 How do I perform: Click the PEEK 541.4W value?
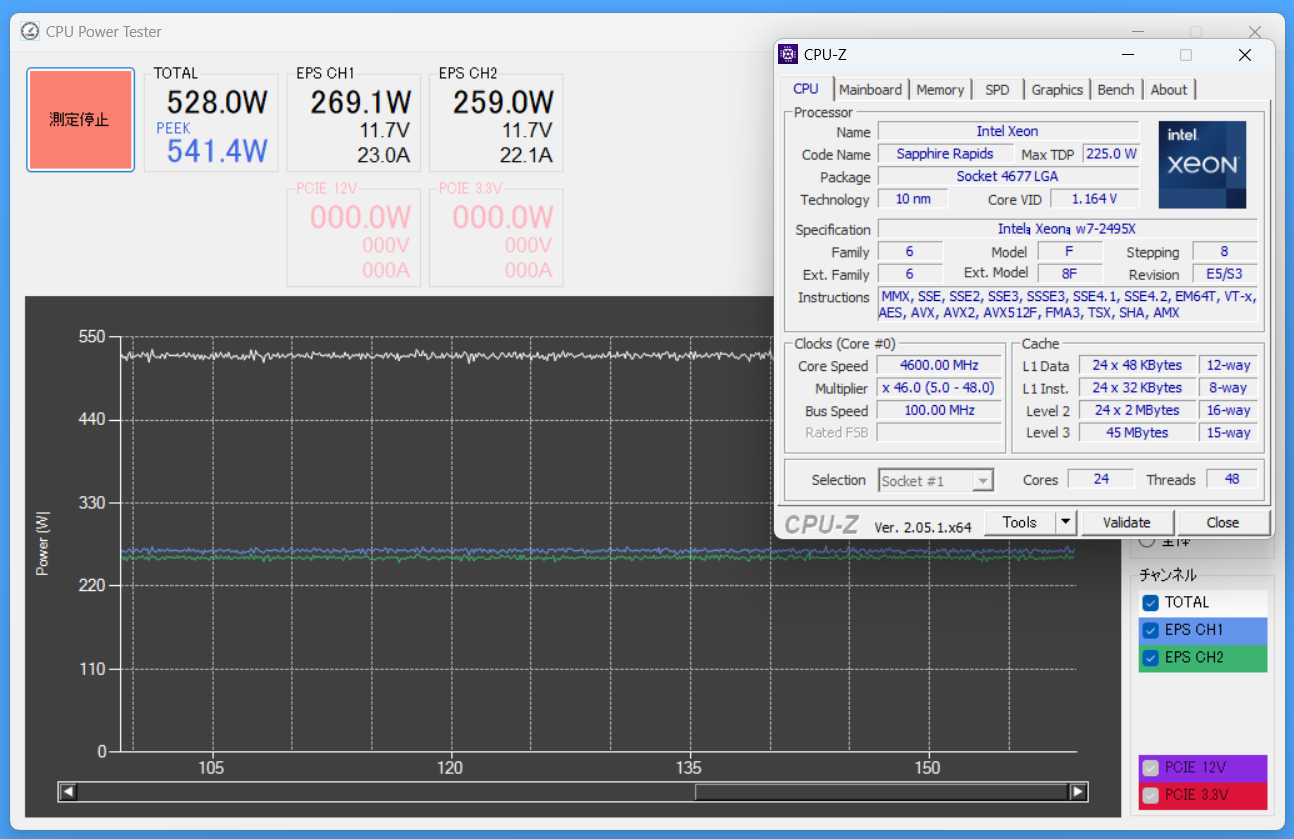[x=217, y=151]
